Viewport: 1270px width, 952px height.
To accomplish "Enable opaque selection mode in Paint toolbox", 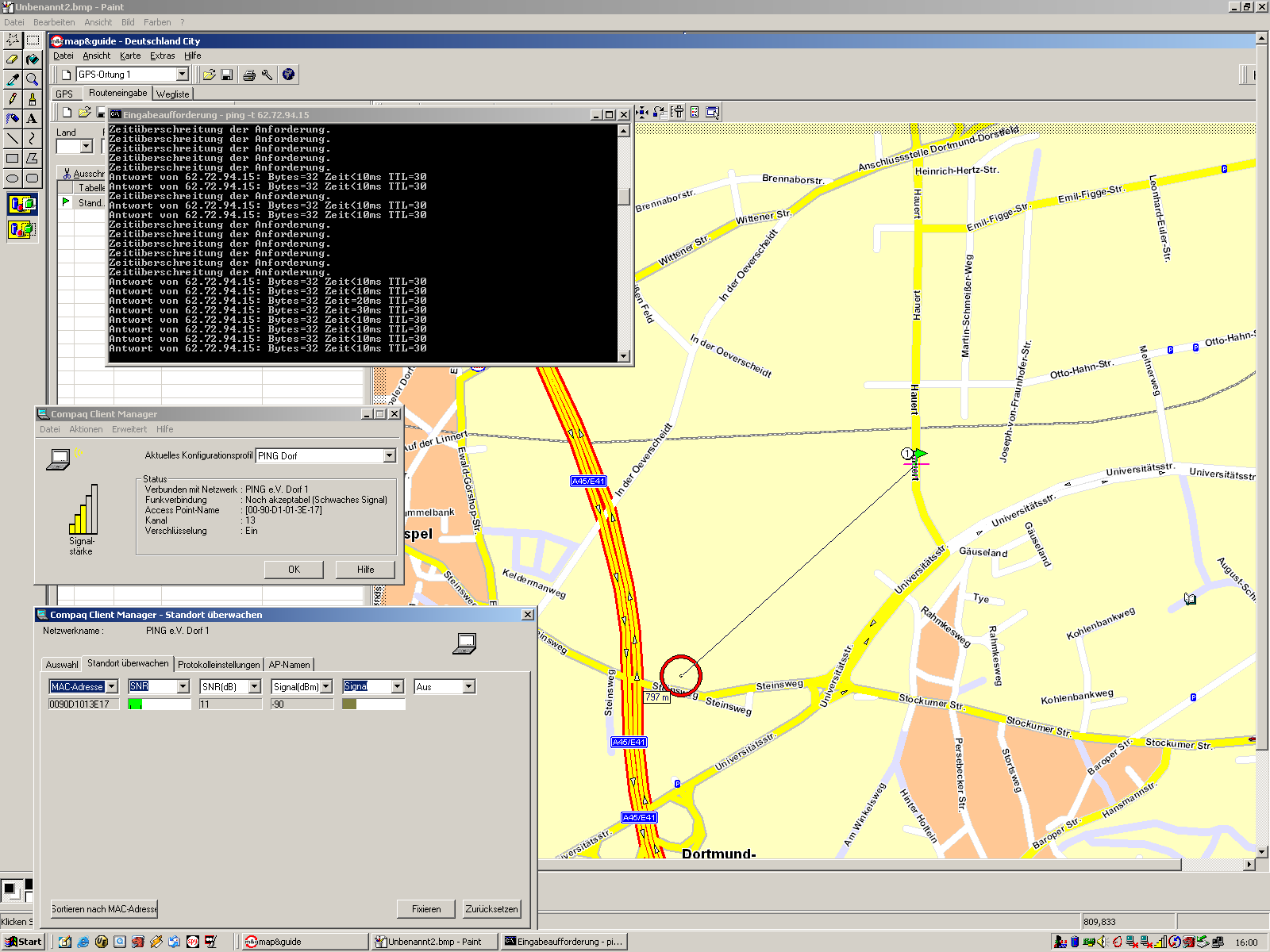I will (x=22, y=204).
